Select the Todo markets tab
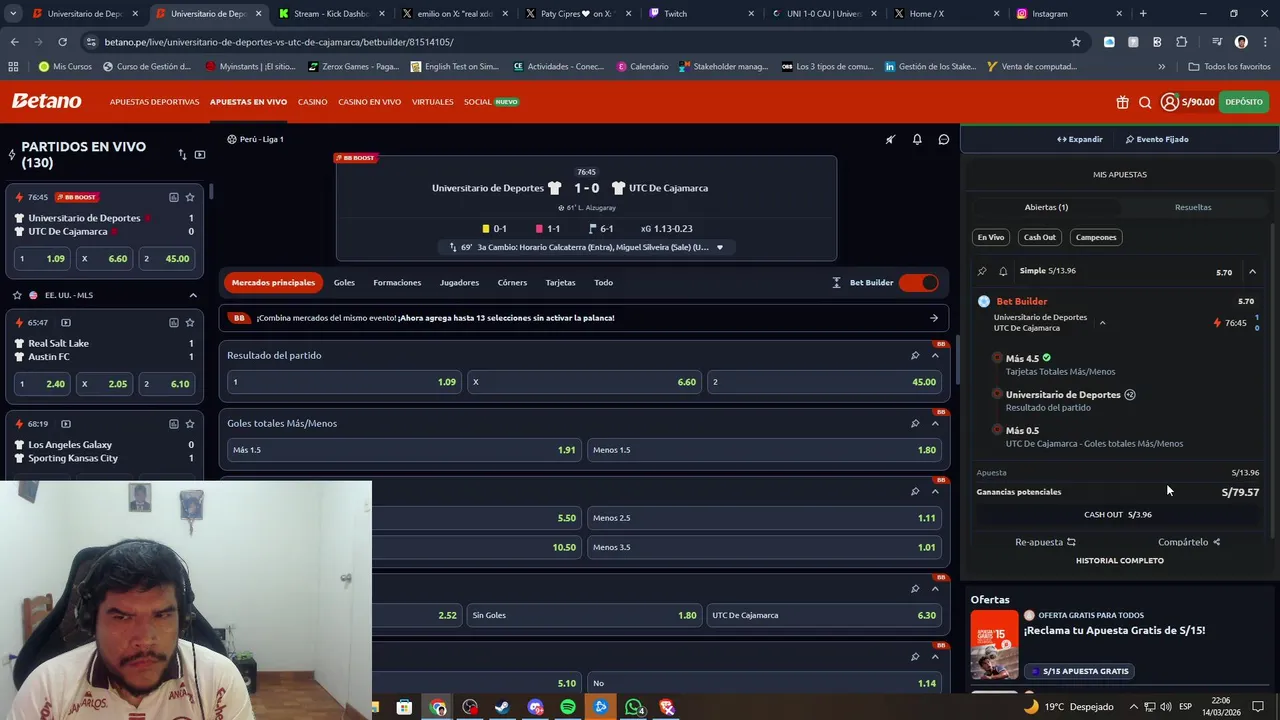The image size is (1280, 720). 603,283
